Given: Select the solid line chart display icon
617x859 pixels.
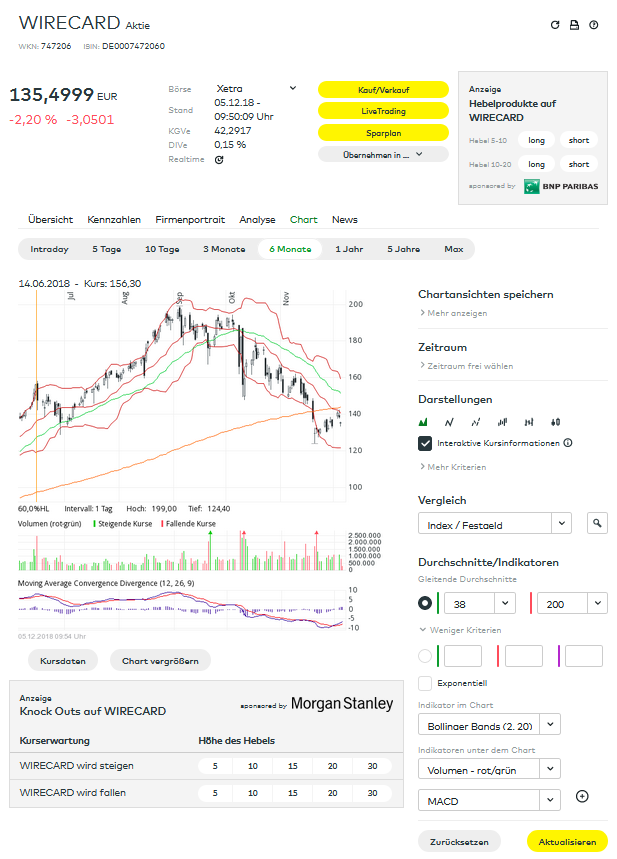Looking at the screenshot, I should 449,422.
